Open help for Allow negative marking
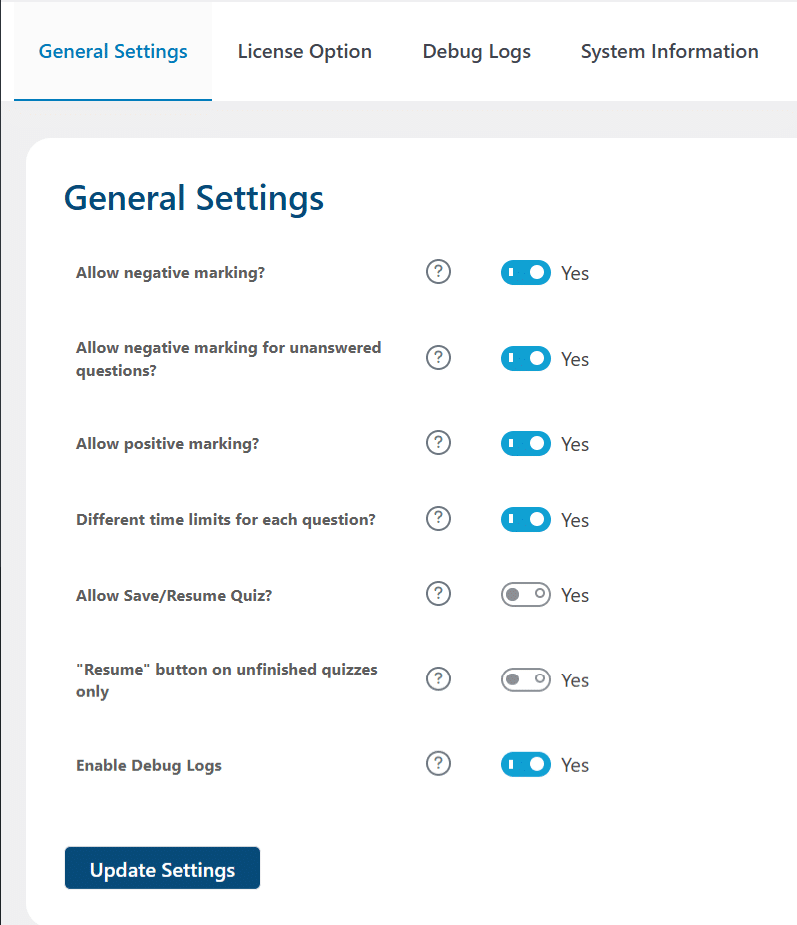 pos(438,272)
